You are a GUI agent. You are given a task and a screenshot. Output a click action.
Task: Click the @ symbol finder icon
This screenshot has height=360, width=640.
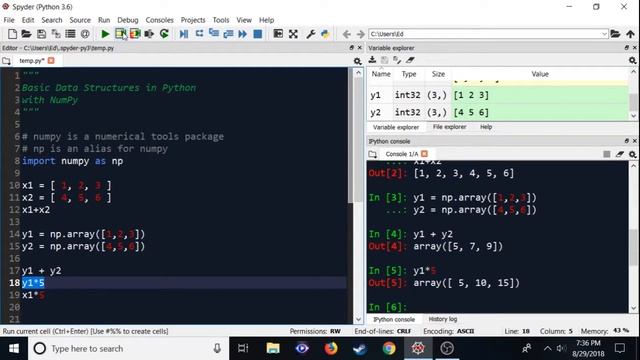(x=85, y=34)
